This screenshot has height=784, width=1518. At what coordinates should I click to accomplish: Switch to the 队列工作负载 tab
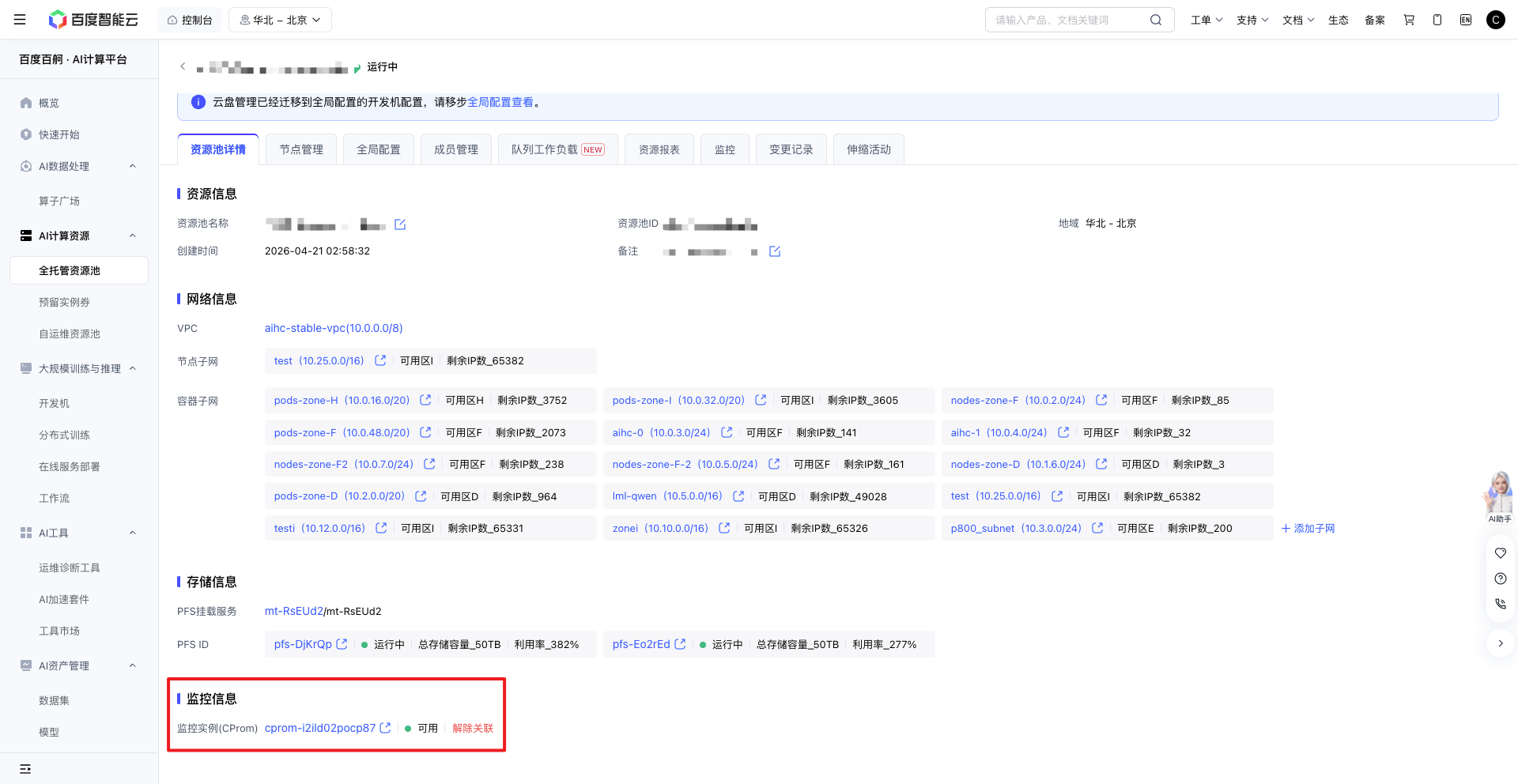click(x=558, y=149)
